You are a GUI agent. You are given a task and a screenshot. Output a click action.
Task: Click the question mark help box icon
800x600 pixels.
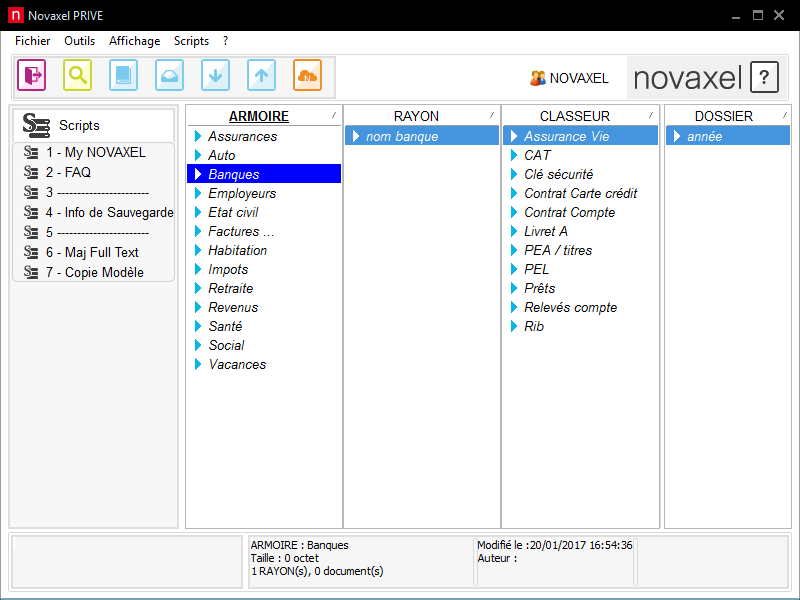click(764, 78)
